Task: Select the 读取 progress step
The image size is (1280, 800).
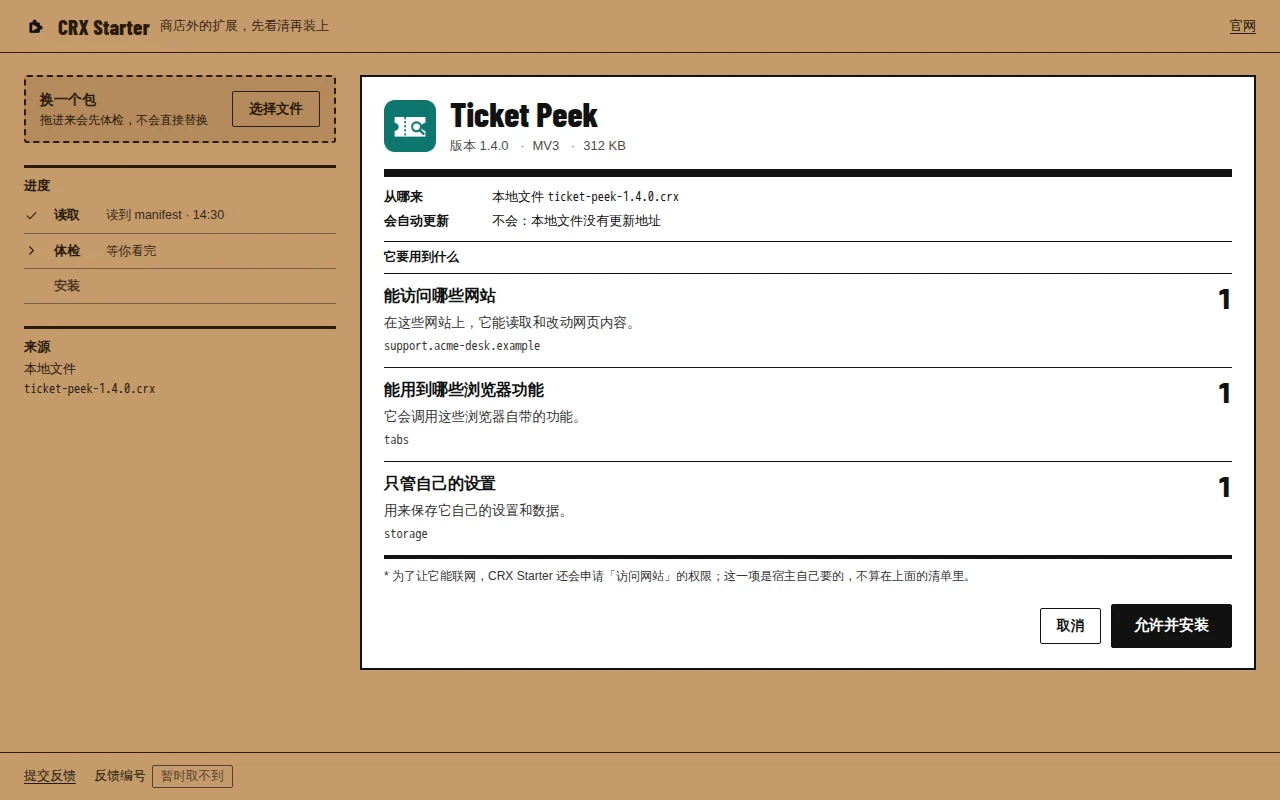Action: click(180, 215)
